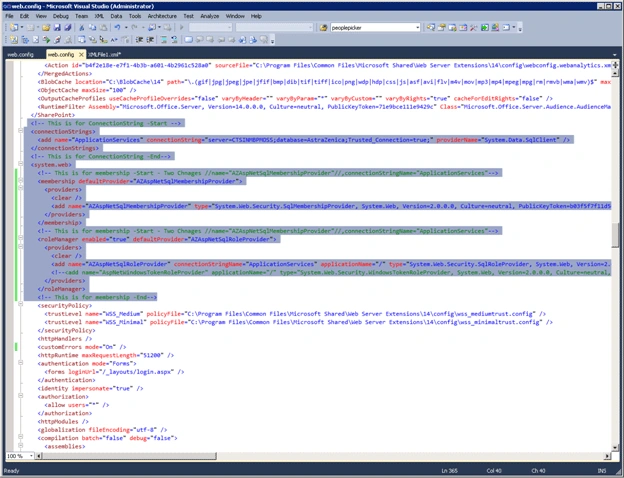This screenshot has height=478, width=624.
Task: Open the XML menu
Action: point(99,16)
